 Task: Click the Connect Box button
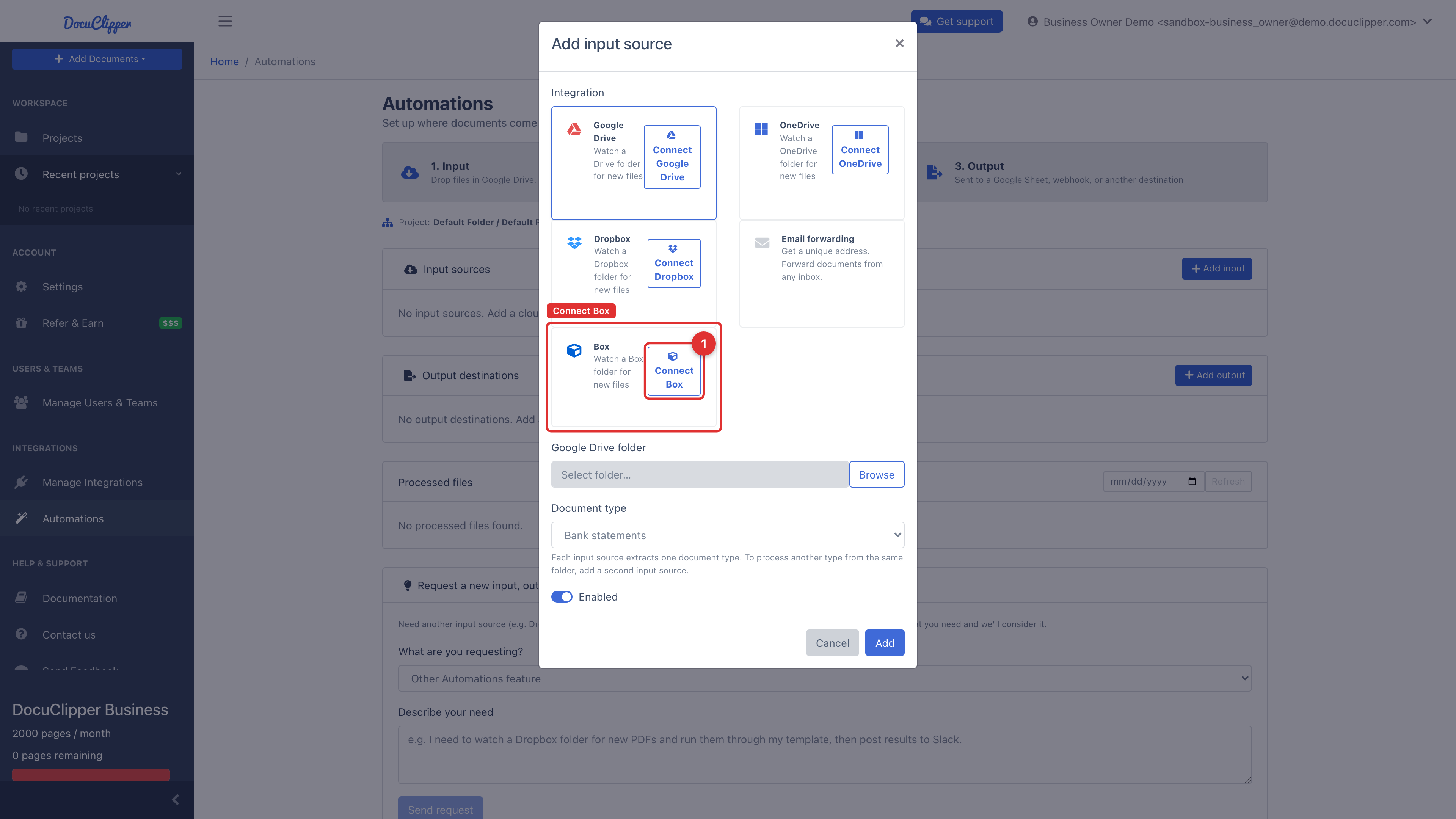[674, 371]
